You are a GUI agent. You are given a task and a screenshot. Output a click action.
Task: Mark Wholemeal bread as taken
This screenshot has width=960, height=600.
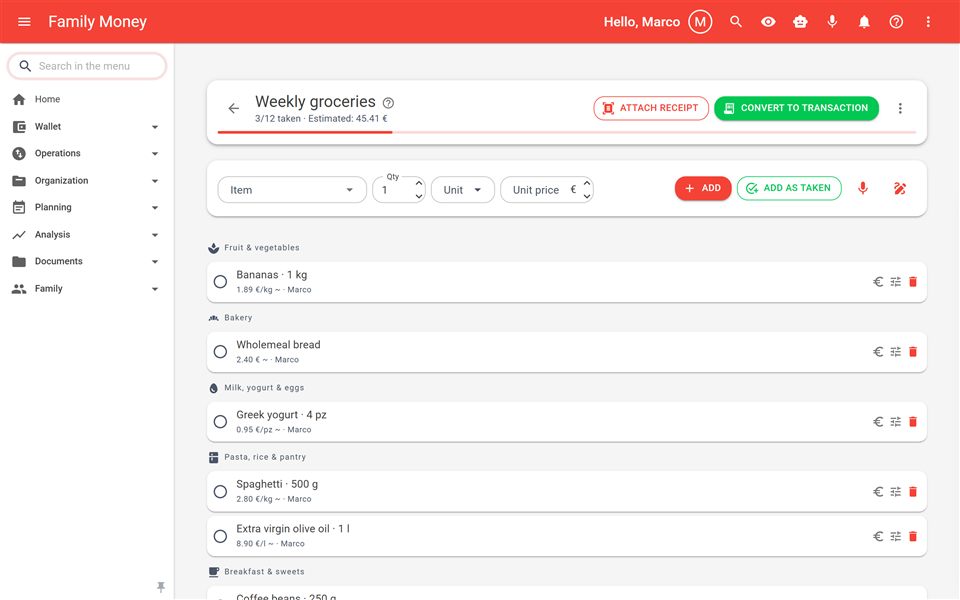pyautogui.click(x=220, y=351)
